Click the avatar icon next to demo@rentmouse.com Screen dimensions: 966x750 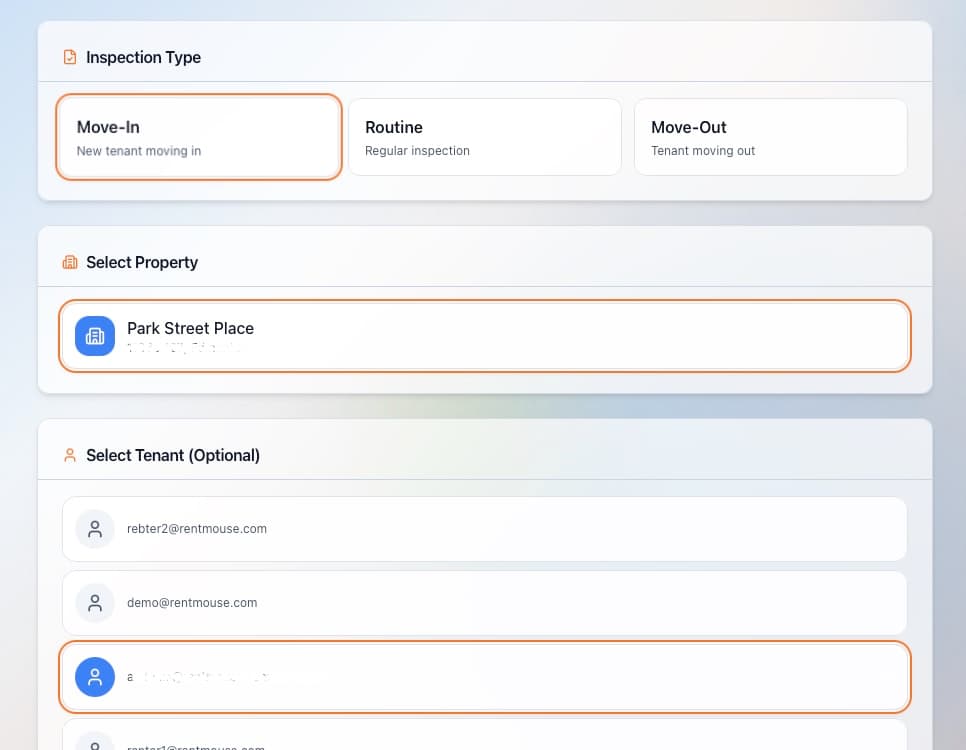[x=94, y=603]
